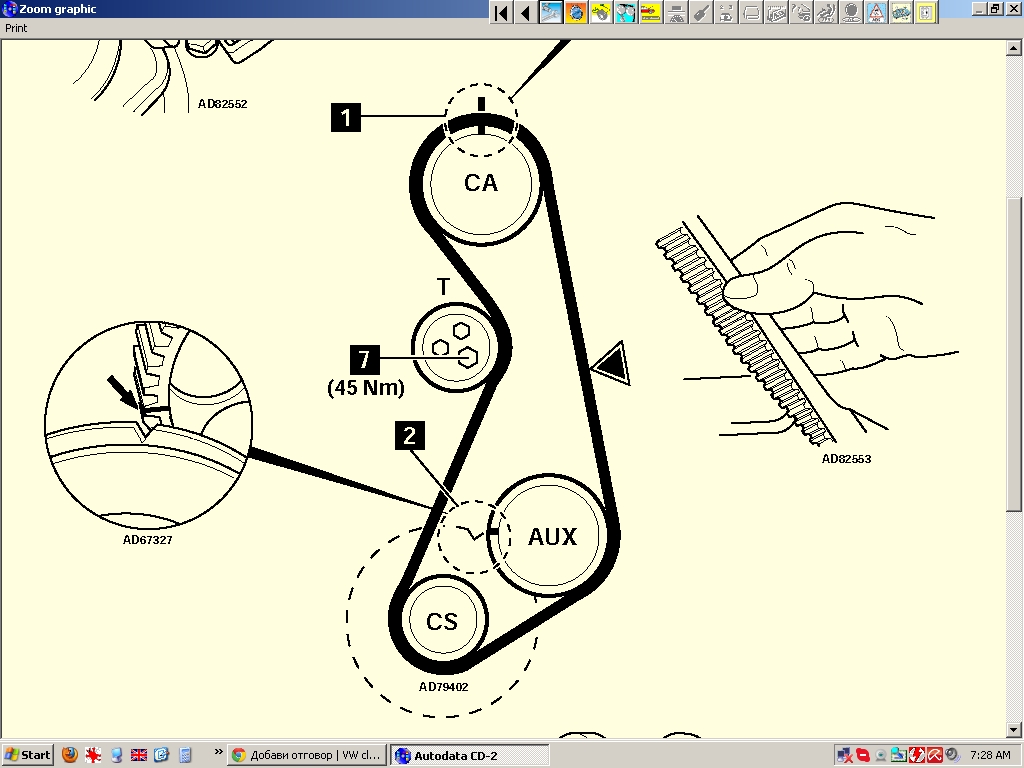Click vertical scrollbar down arrow
Viewport: 1024px width, 768px height.
click(x=1015, y=730)
